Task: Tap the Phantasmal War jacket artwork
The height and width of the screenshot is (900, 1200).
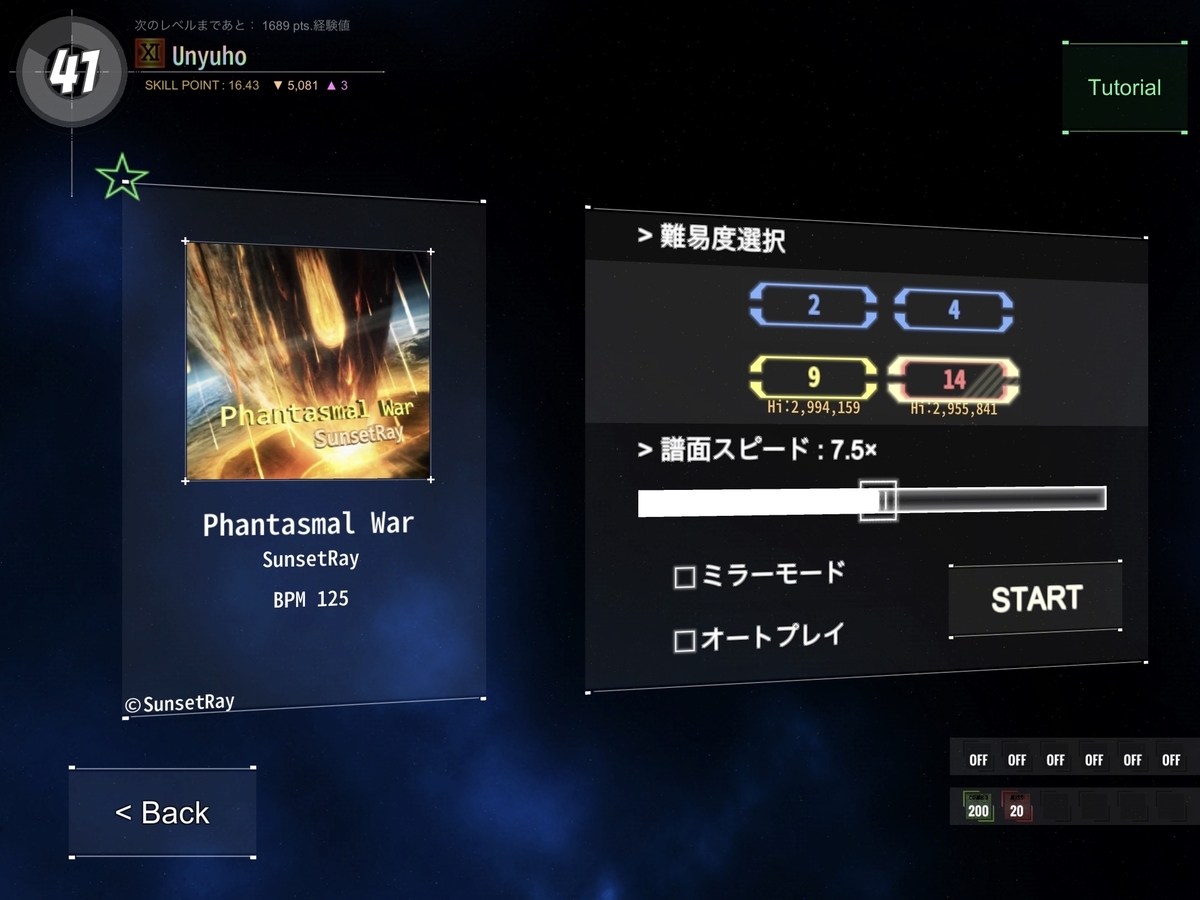Action: [x=309, y=361]
